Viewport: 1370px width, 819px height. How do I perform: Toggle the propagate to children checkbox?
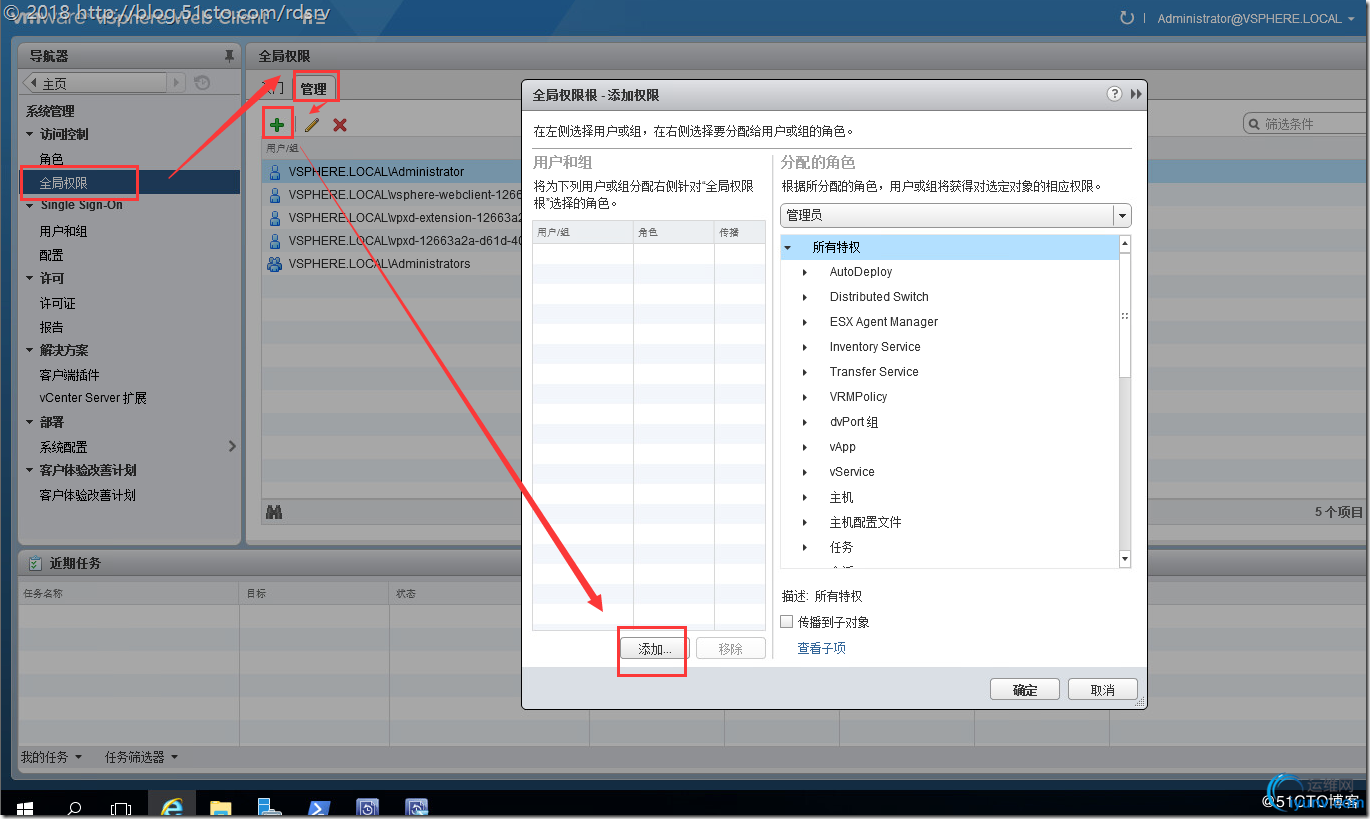786,622
